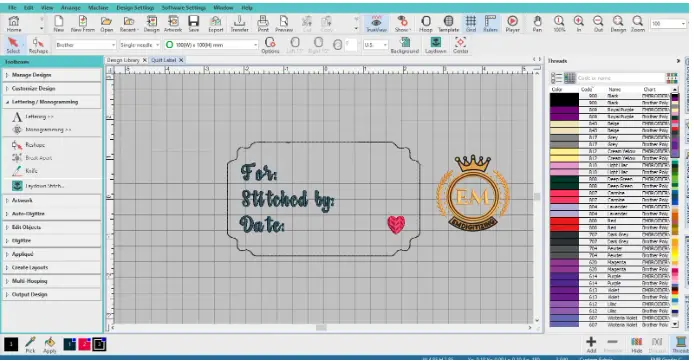Image resolution: width=694 pixels, height=363 pixels.
Task: Click the New From template icon
Action: (83, 23)
